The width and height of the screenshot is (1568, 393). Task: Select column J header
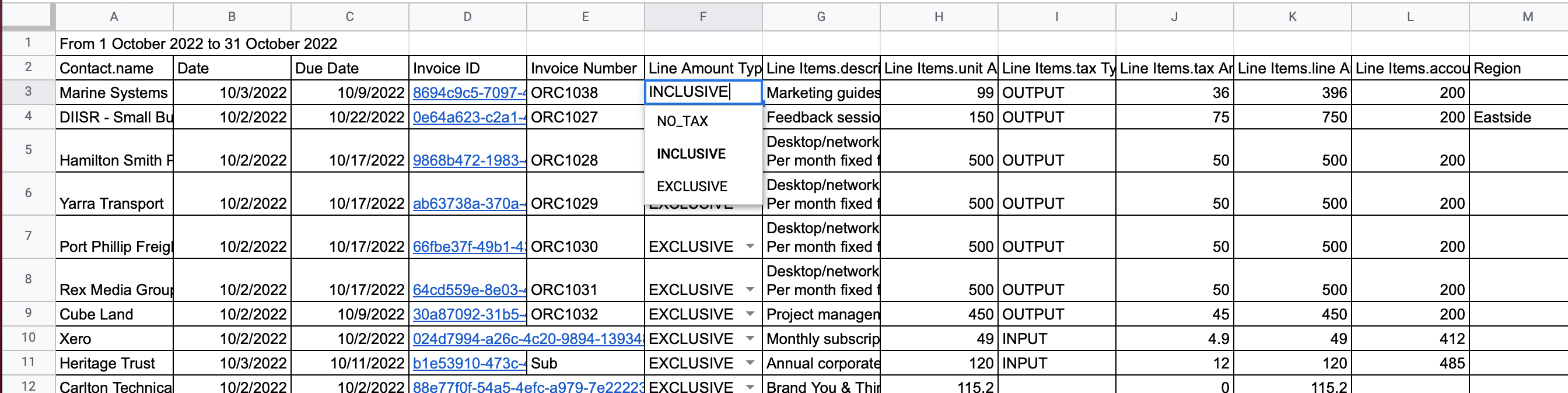[1175, 16]
